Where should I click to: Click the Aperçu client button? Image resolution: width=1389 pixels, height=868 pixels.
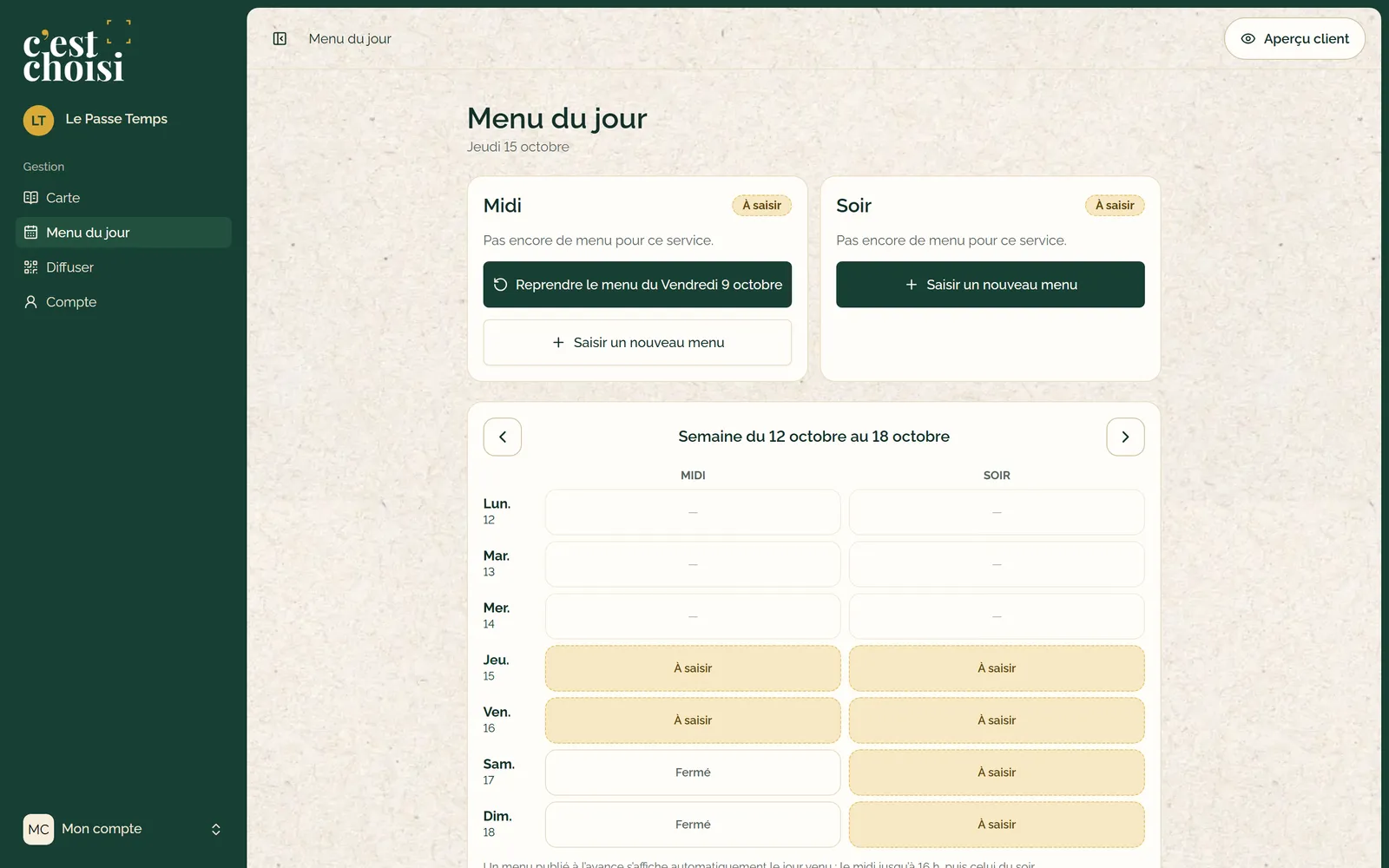[x=1294, y=38]
